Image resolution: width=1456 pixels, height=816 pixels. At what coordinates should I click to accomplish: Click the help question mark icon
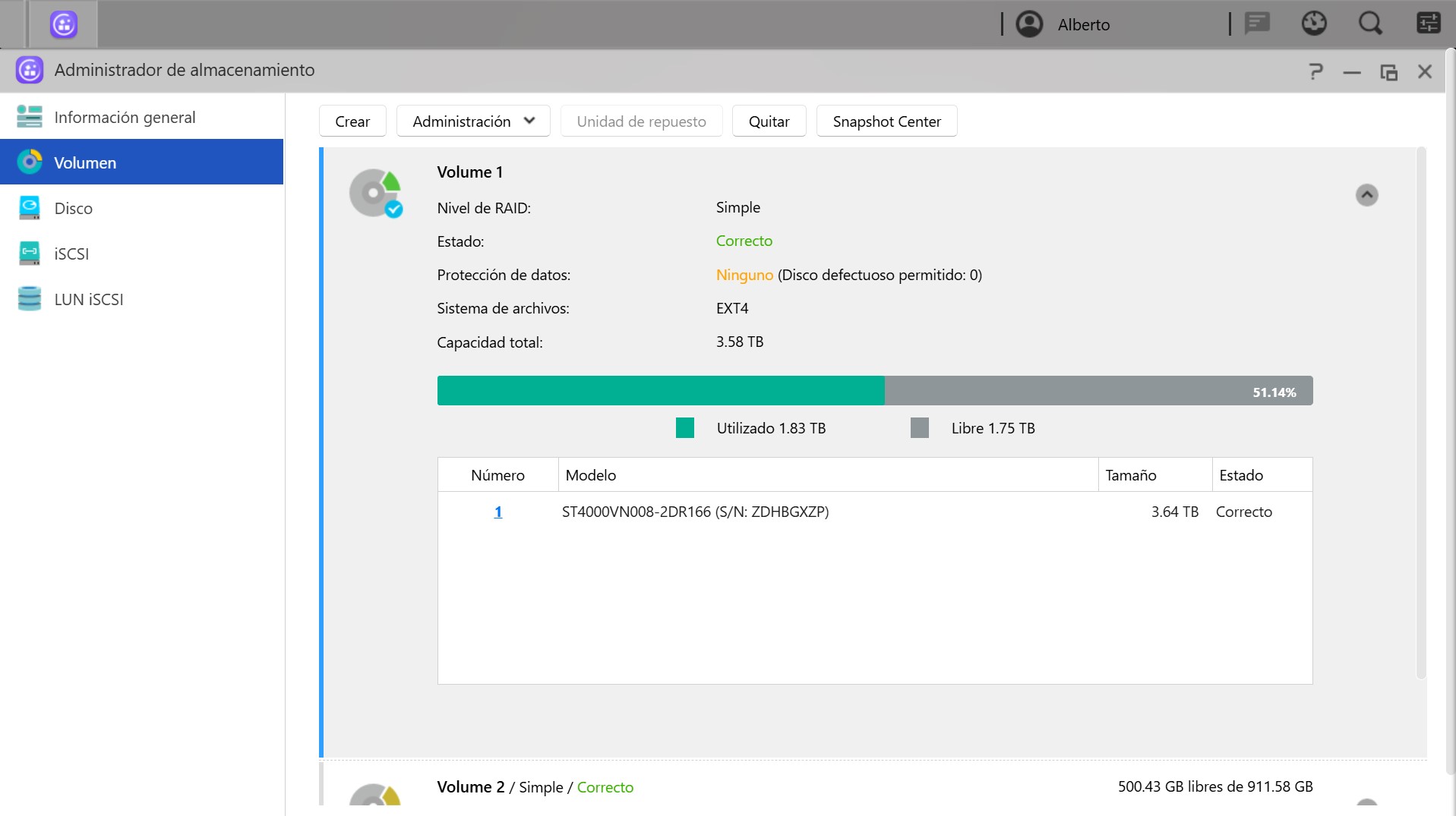click(x=1315, y=72)
